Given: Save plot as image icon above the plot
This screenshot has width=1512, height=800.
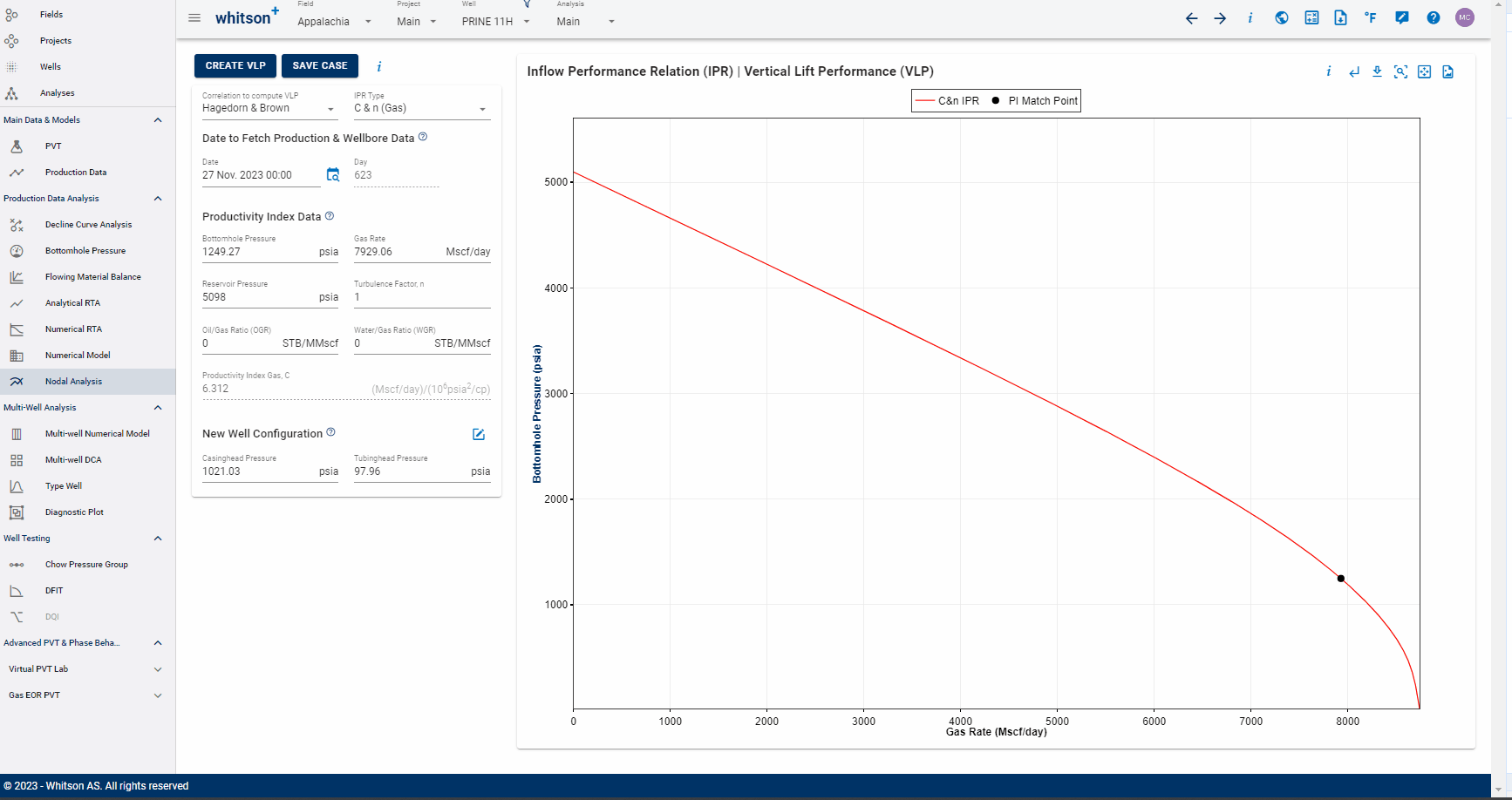Looking at the screenshot, I should [1447, 71].
